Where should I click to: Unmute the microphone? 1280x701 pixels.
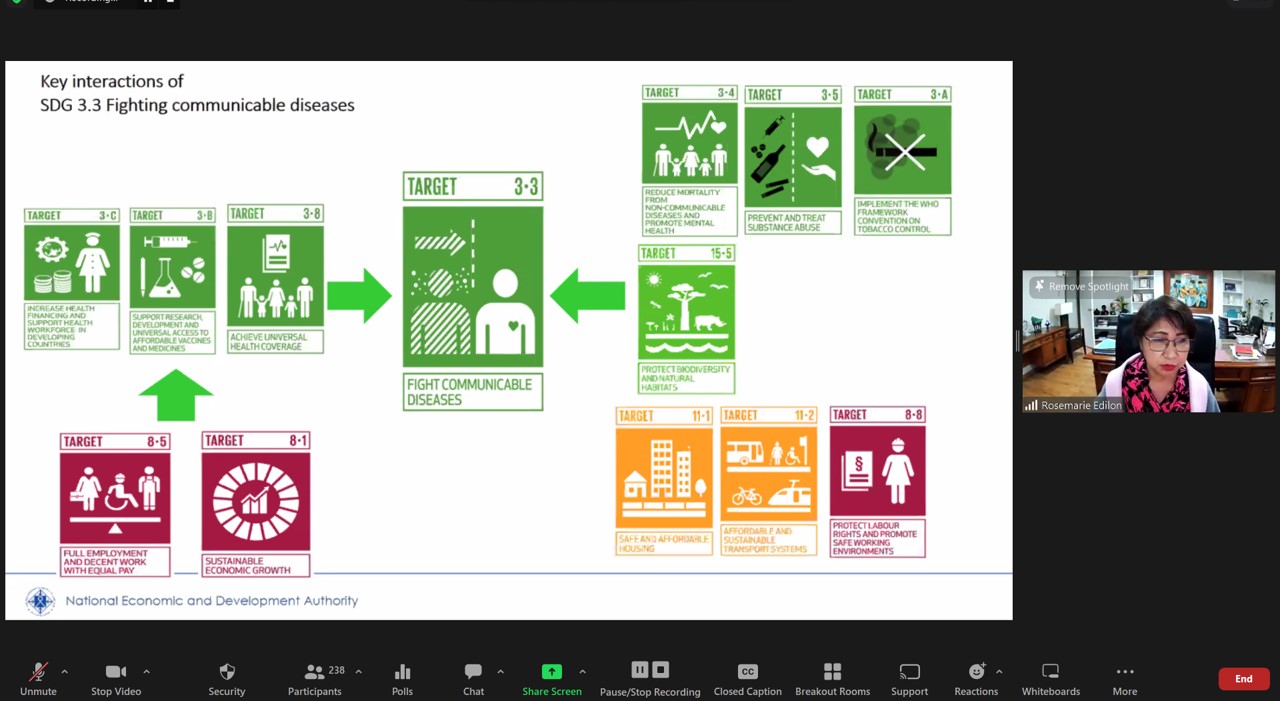(x=38, y=678)
